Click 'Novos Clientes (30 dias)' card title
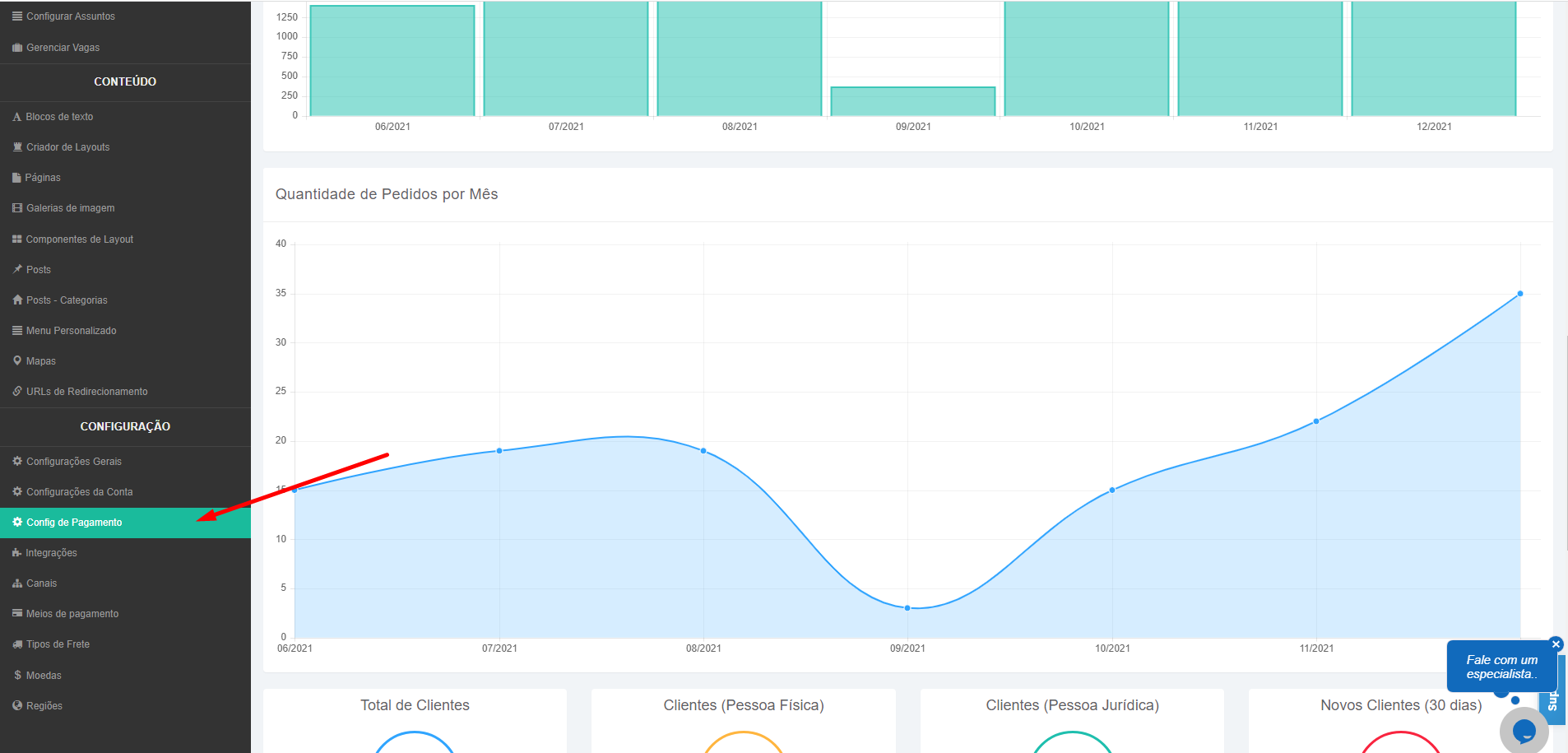Screen dimensions: 1568x753 click(1401, 705)
